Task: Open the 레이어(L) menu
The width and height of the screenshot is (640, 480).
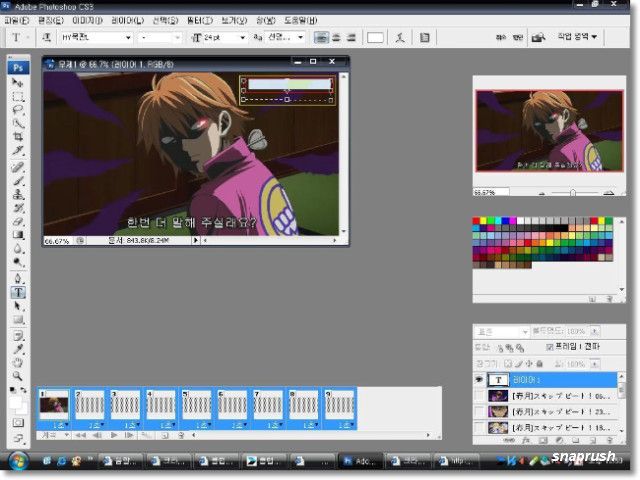Action: point(128,20)
